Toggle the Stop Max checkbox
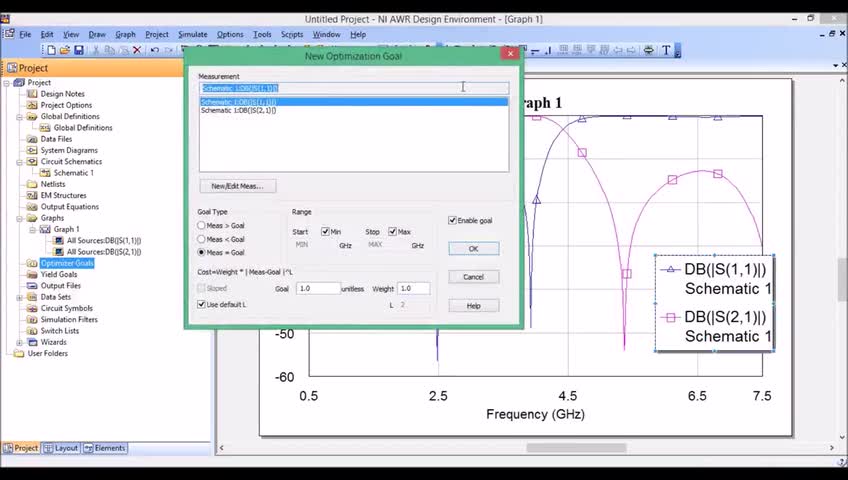Screen dimensions: 848x480 point(393,231)
